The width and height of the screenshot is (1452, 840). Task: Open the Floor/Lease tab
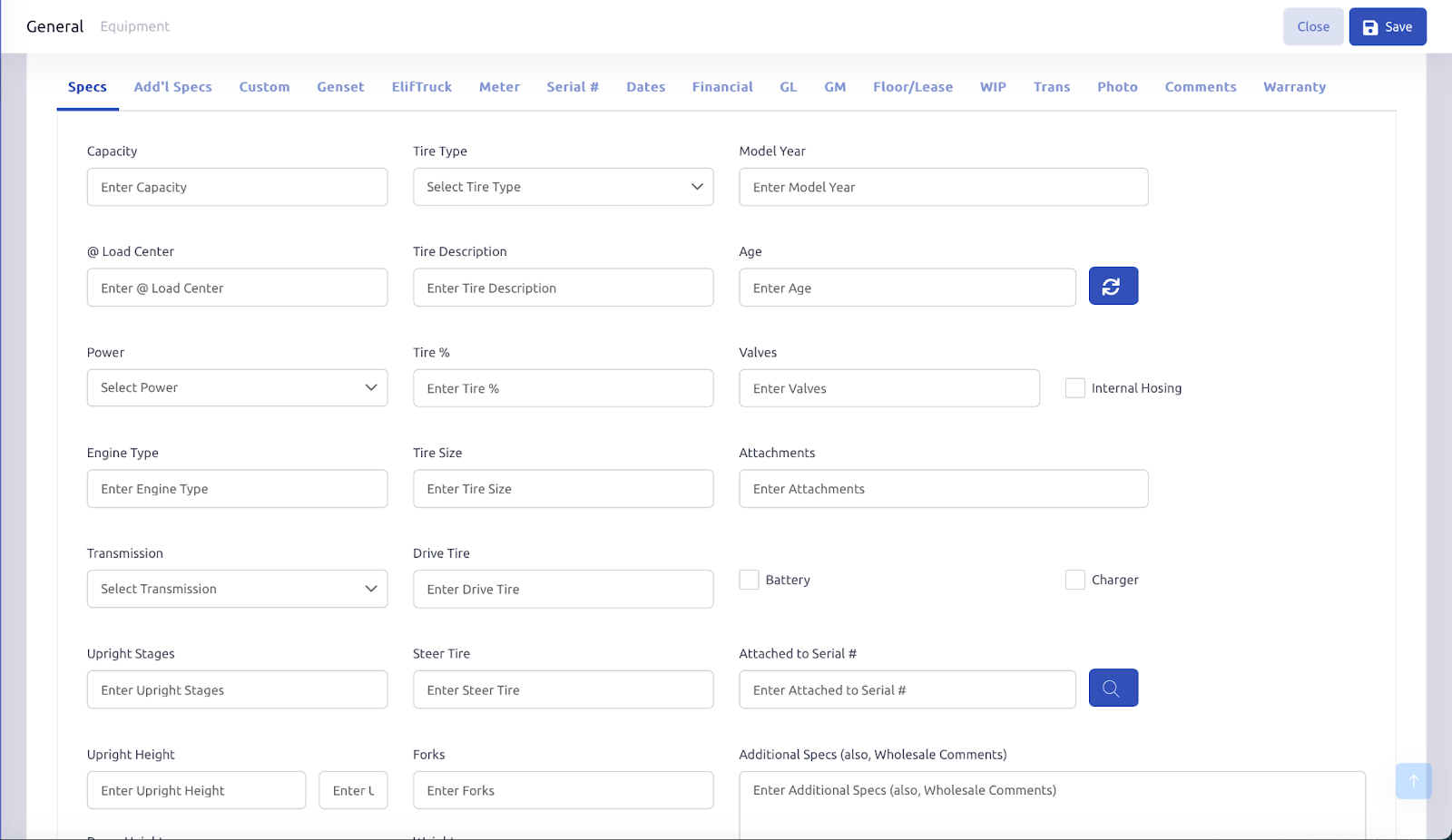pos(913,87)
